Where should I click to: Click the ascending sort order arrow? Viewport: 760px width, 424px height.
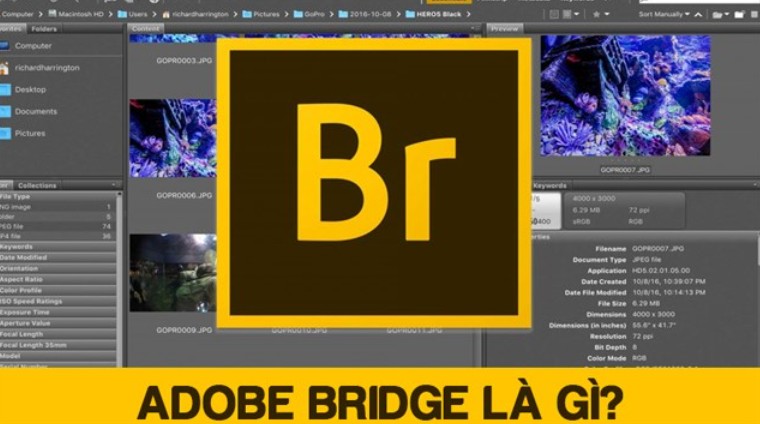tap(698, 15)
